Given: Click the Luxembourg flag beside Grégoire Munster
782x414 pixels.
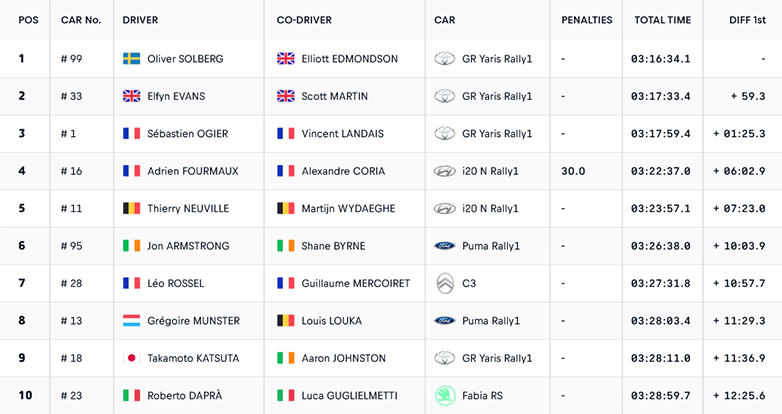Looking at the screenshot, I should tap(131, 321).
